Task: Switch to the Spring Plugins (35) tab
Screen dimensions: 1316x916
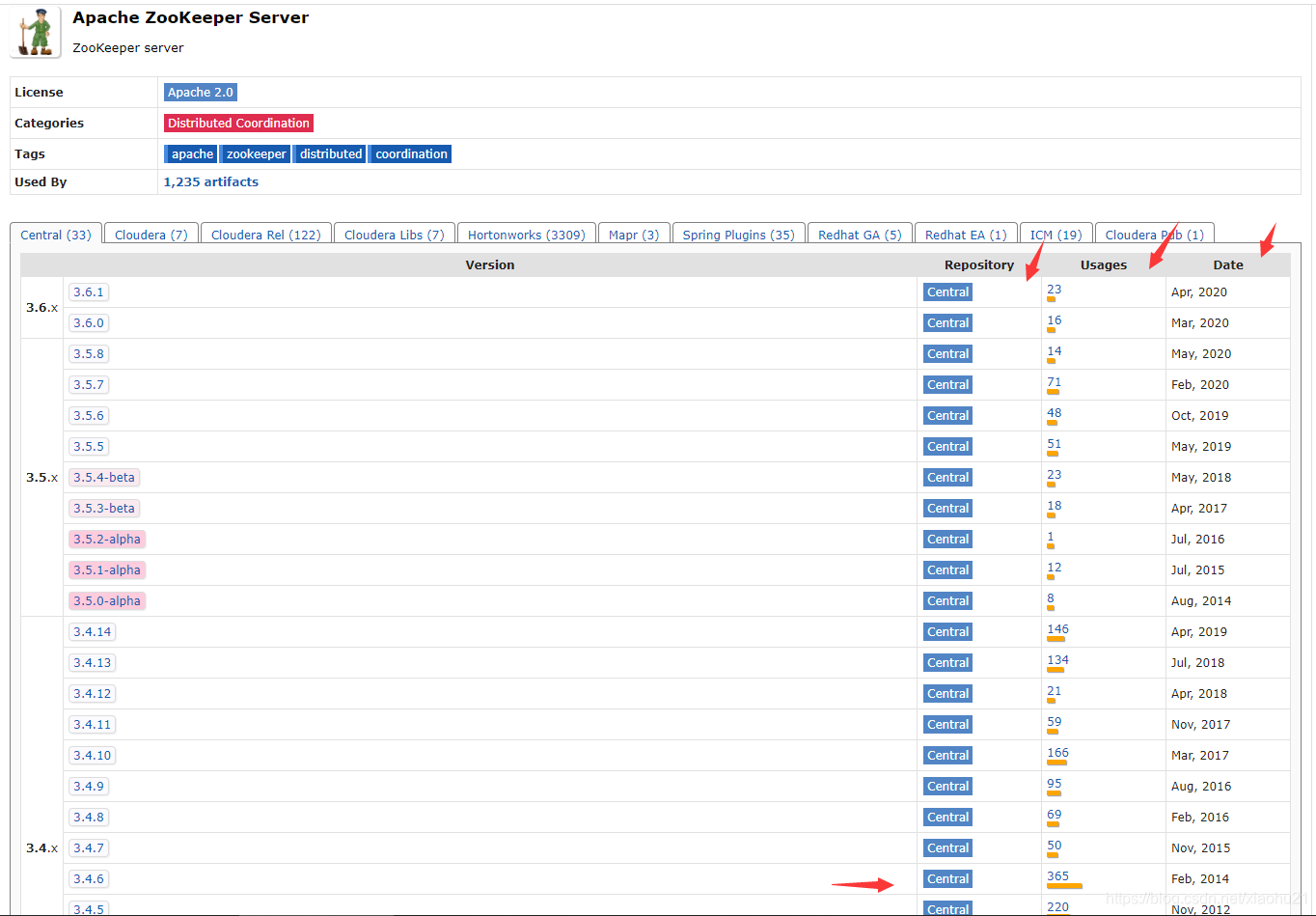Action: pos(739,235)
